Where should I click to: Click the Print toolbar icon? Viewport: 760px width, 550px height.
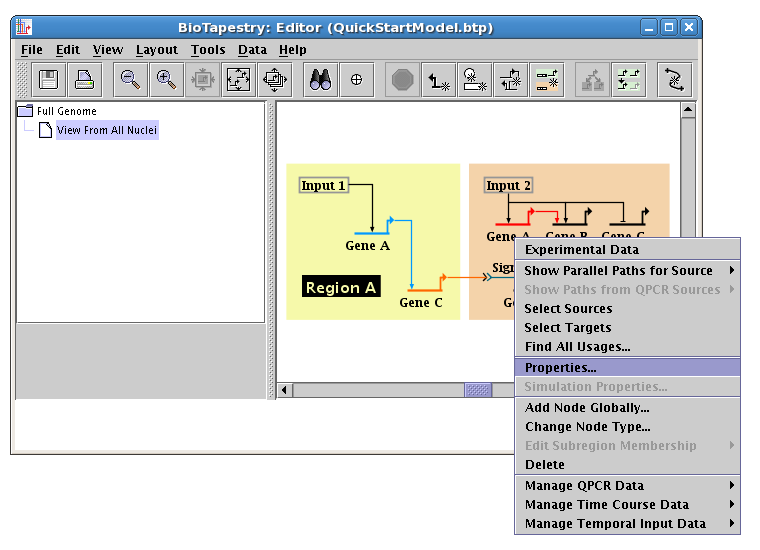click(85, 80)
